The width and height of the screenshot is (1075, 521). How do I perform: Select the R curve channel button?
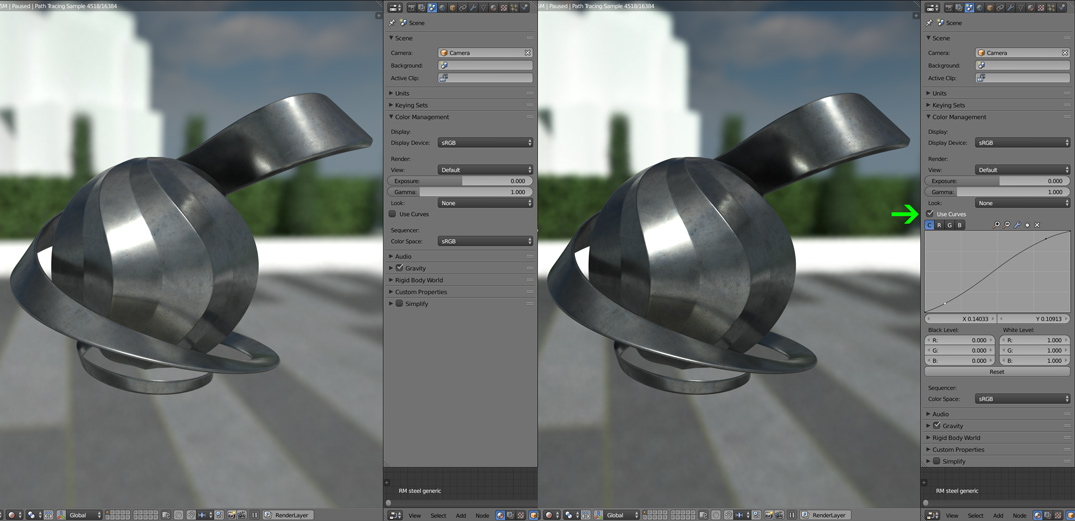pyautogui.click(x=939, y=225)
